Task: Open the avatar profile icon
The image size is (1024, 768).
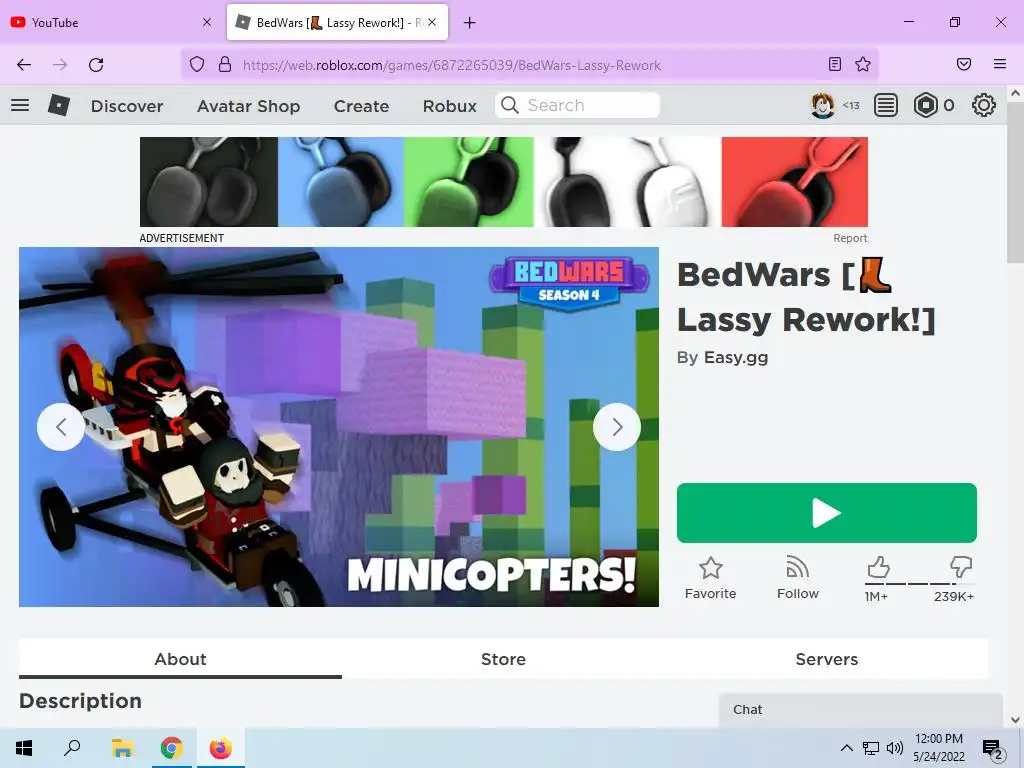Action: pyautogui.click(x=822, y=105)
